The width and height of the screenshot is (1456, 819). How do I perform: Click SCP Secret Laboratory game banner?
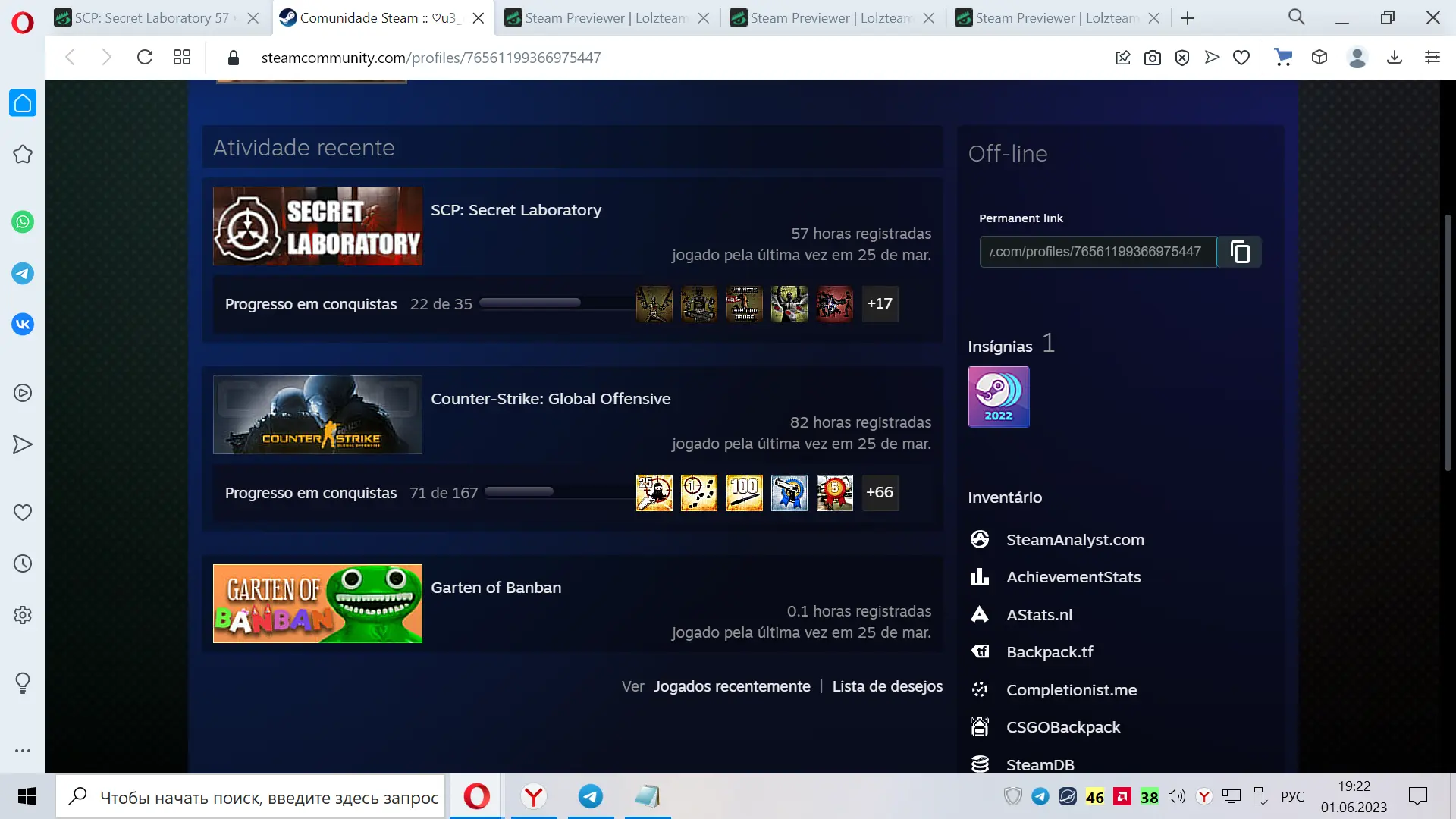point(318,226)
